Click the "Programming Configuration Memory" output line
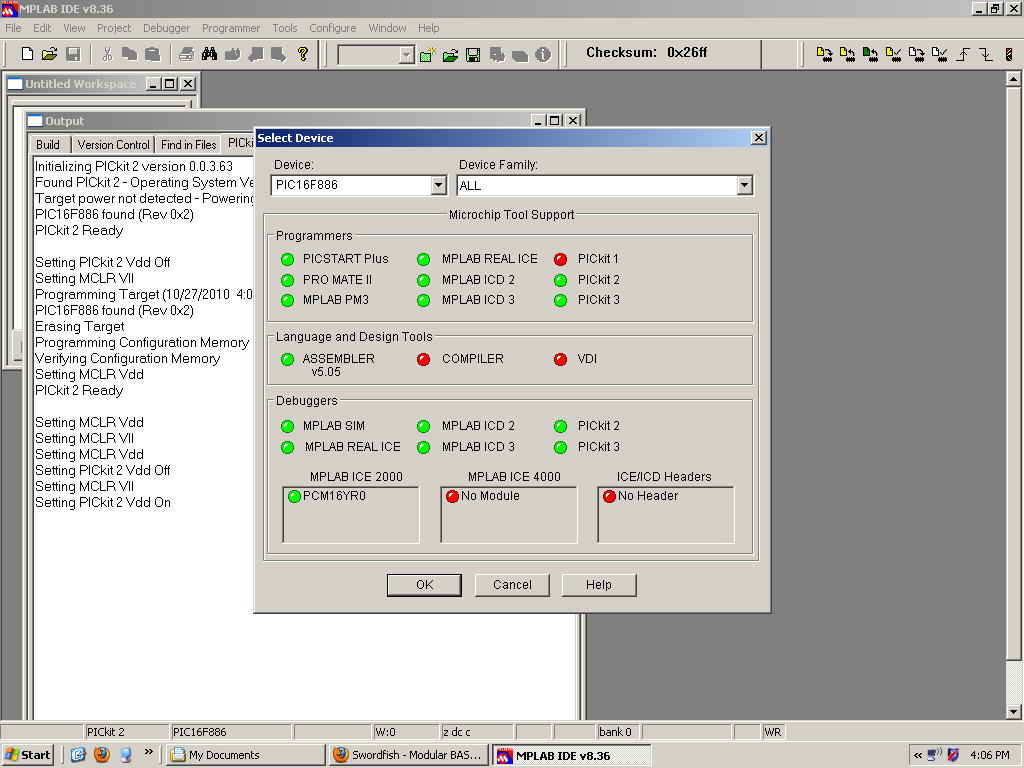 [142, 342]
